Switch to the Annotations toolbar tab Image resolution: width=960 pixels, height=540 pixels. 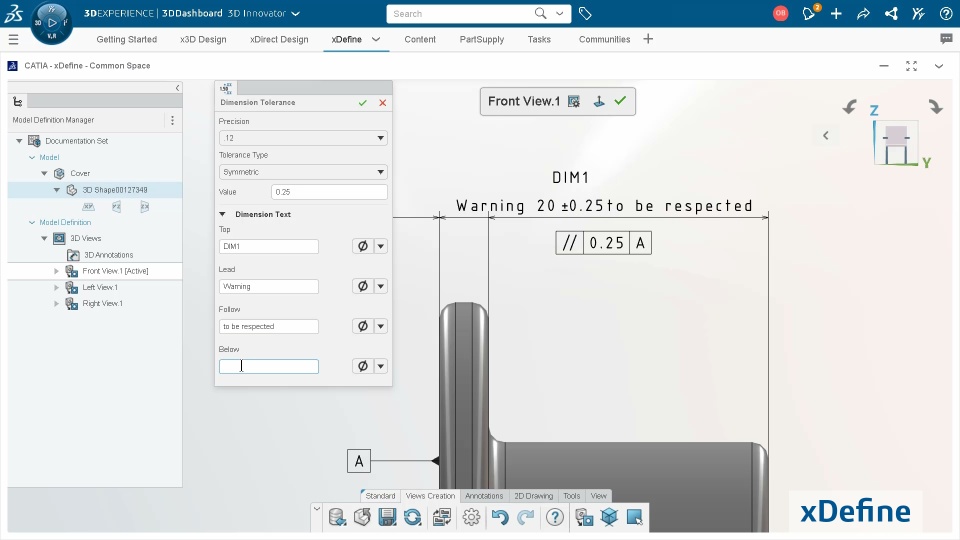(484, 496)
